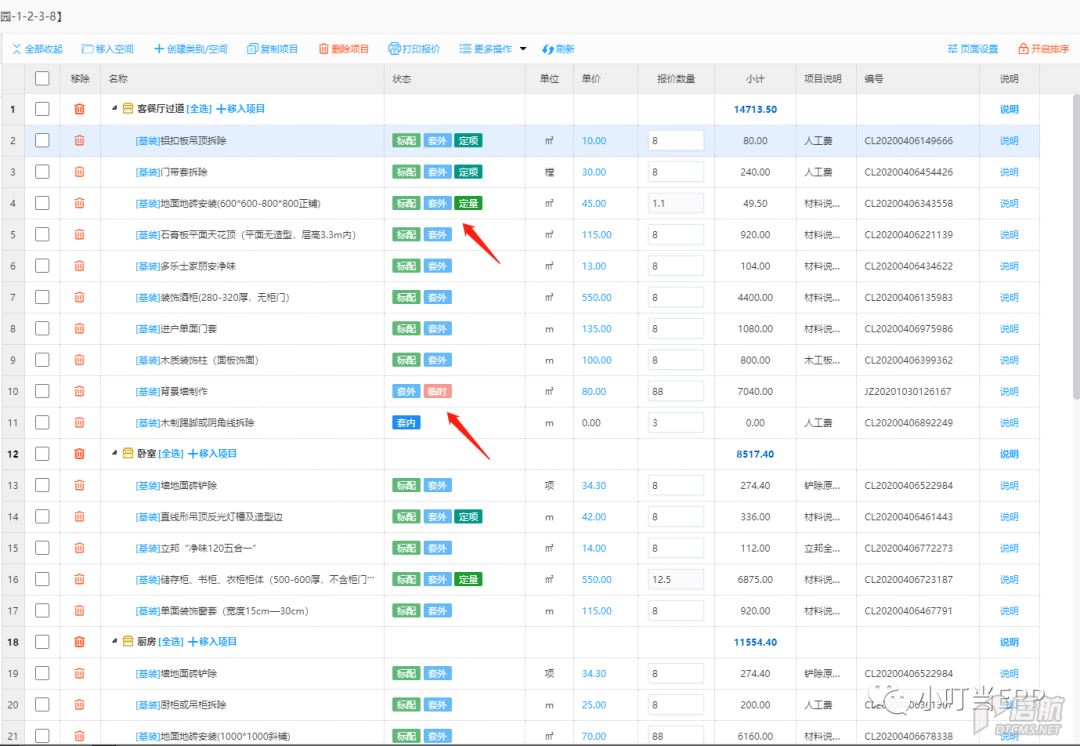Screen dimensions: 1080x746
Task: Click the 创建类别/空间 plus icon
Action: [158, 49]
